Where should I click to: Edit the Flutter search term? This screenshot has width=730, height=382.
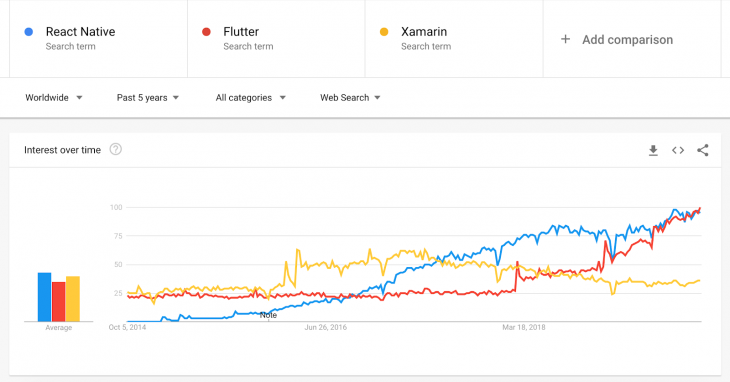241,32
